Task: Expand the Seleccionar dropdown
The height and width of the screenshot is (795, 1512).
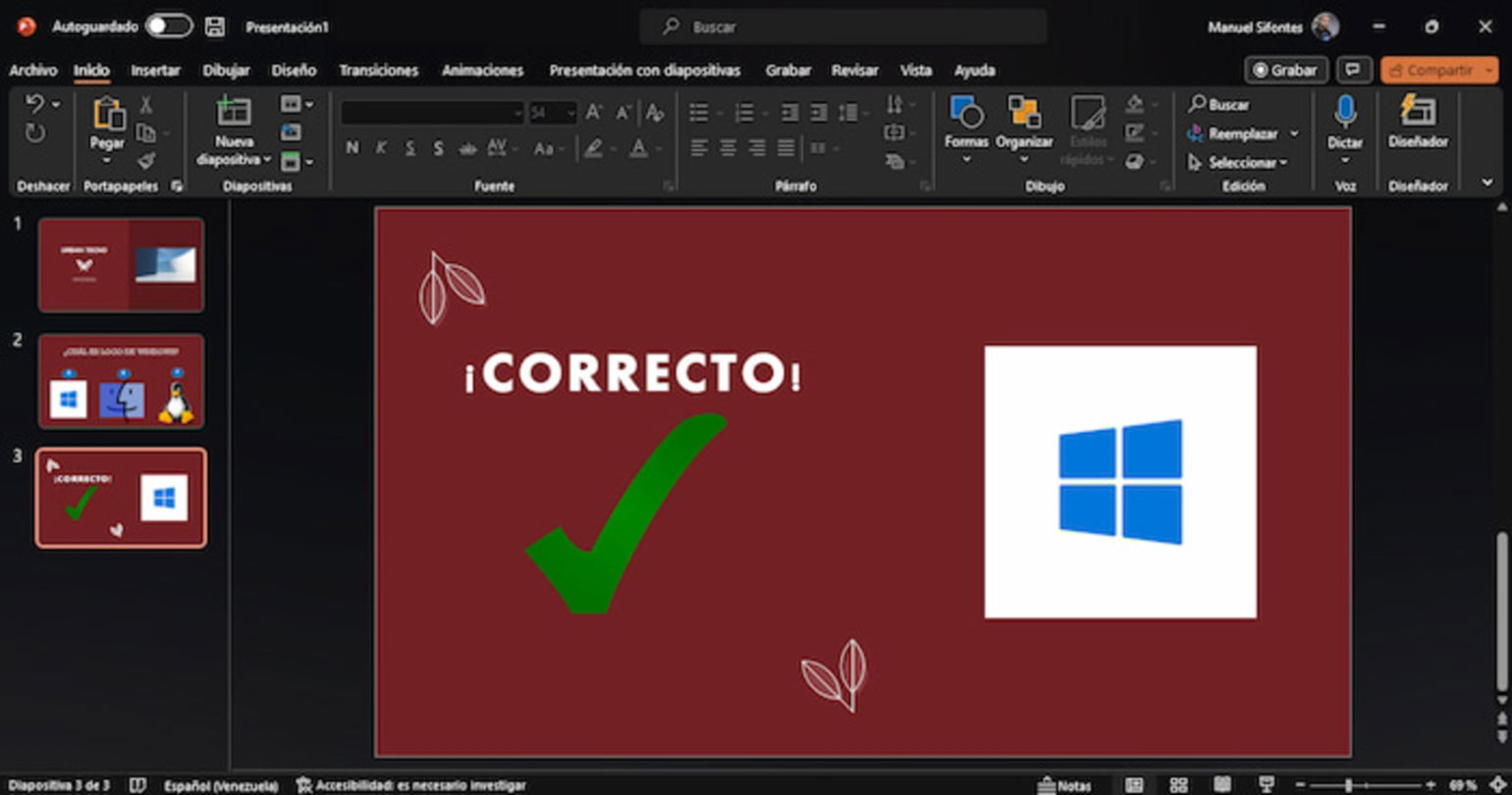Action: tap(1282, 163)
